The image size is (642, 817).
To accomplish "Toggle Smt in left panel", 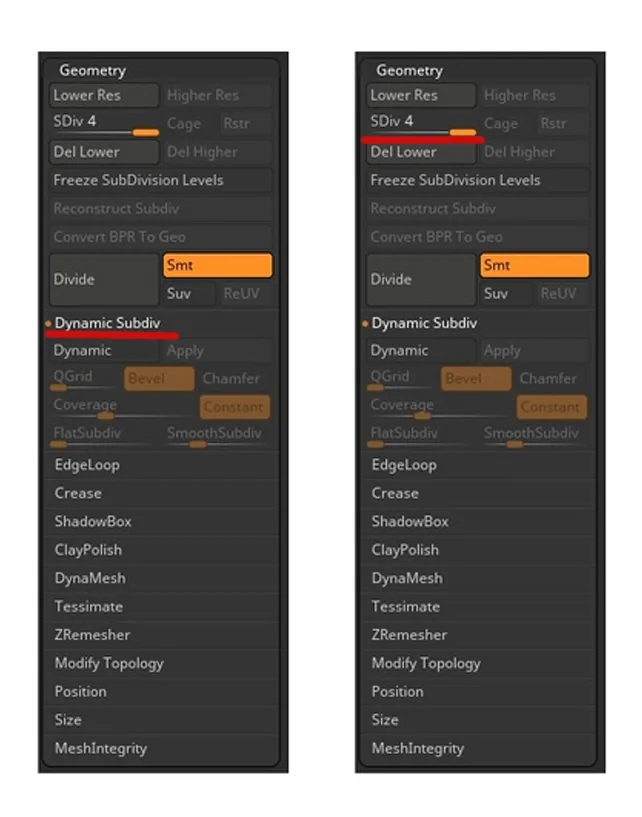I will point(217,265).
